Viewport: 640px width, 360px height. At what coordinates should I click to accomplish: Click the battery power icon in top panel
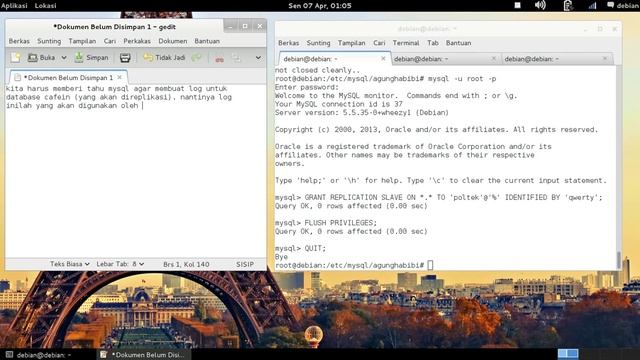click(x=568, y=5)
